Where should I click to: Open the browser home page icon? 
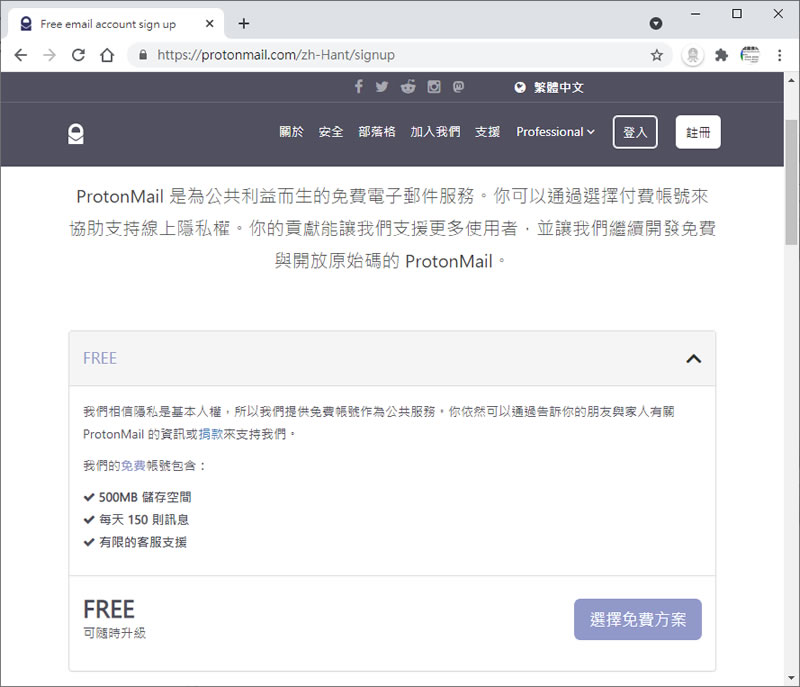[x=107, y=55]
